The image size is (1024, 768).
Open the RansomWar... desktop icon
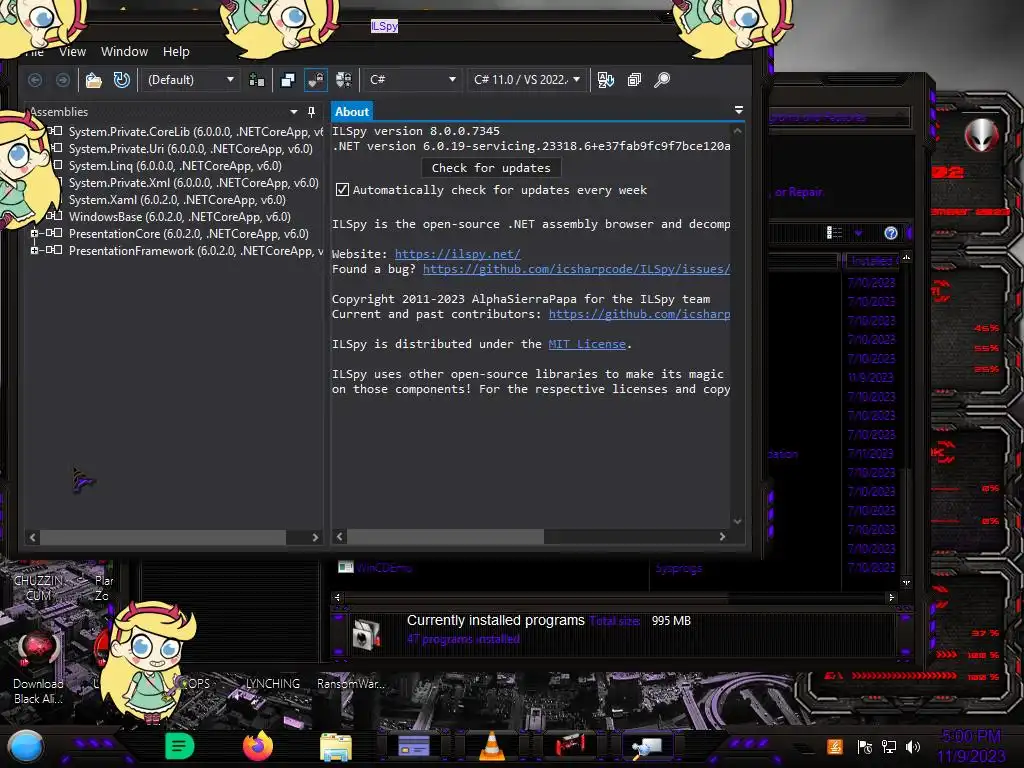tap(351, 683)
